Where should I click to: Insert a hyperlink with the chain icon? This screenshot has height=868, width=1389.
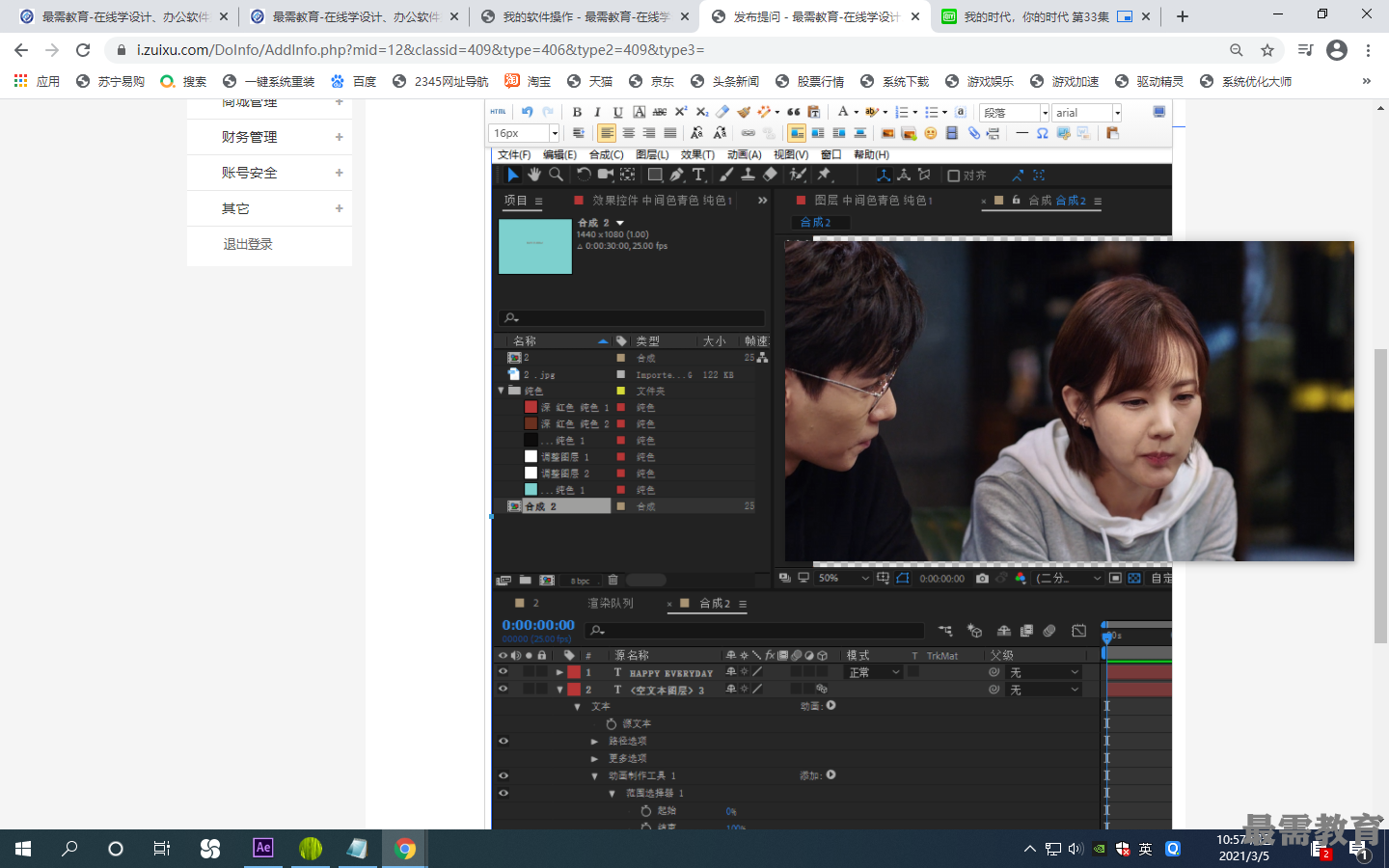tap(749, 133)
